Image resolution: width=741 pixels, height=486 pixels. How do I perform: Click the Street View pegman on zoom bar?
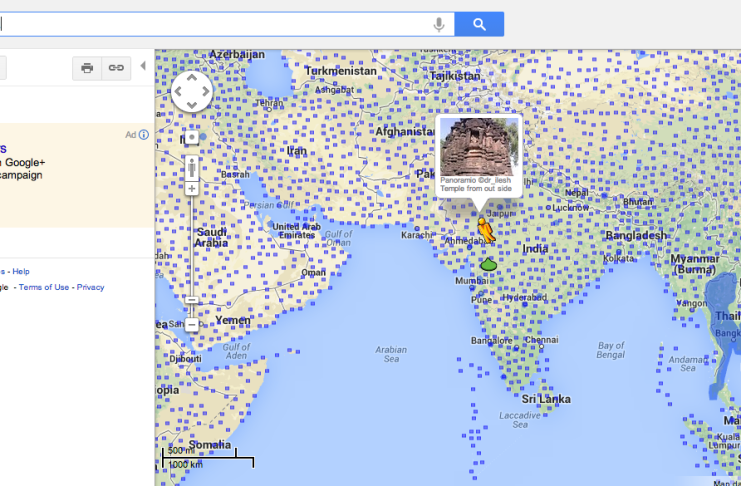(192, 166)
